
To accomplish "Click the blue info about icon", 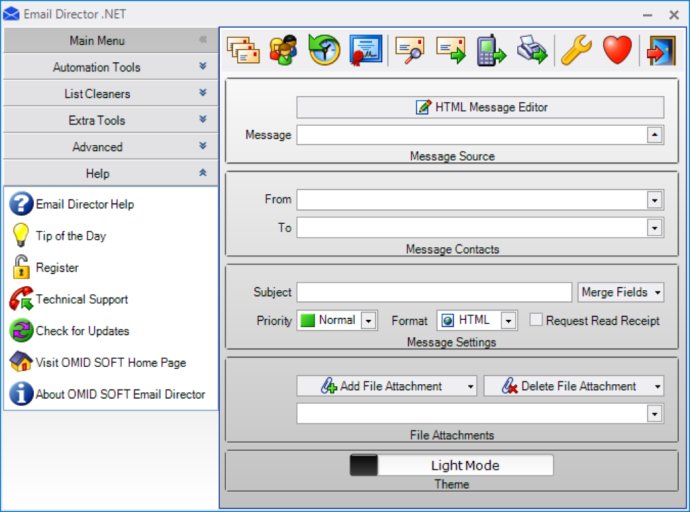I will pyautogui.click(x=21, y=393).
